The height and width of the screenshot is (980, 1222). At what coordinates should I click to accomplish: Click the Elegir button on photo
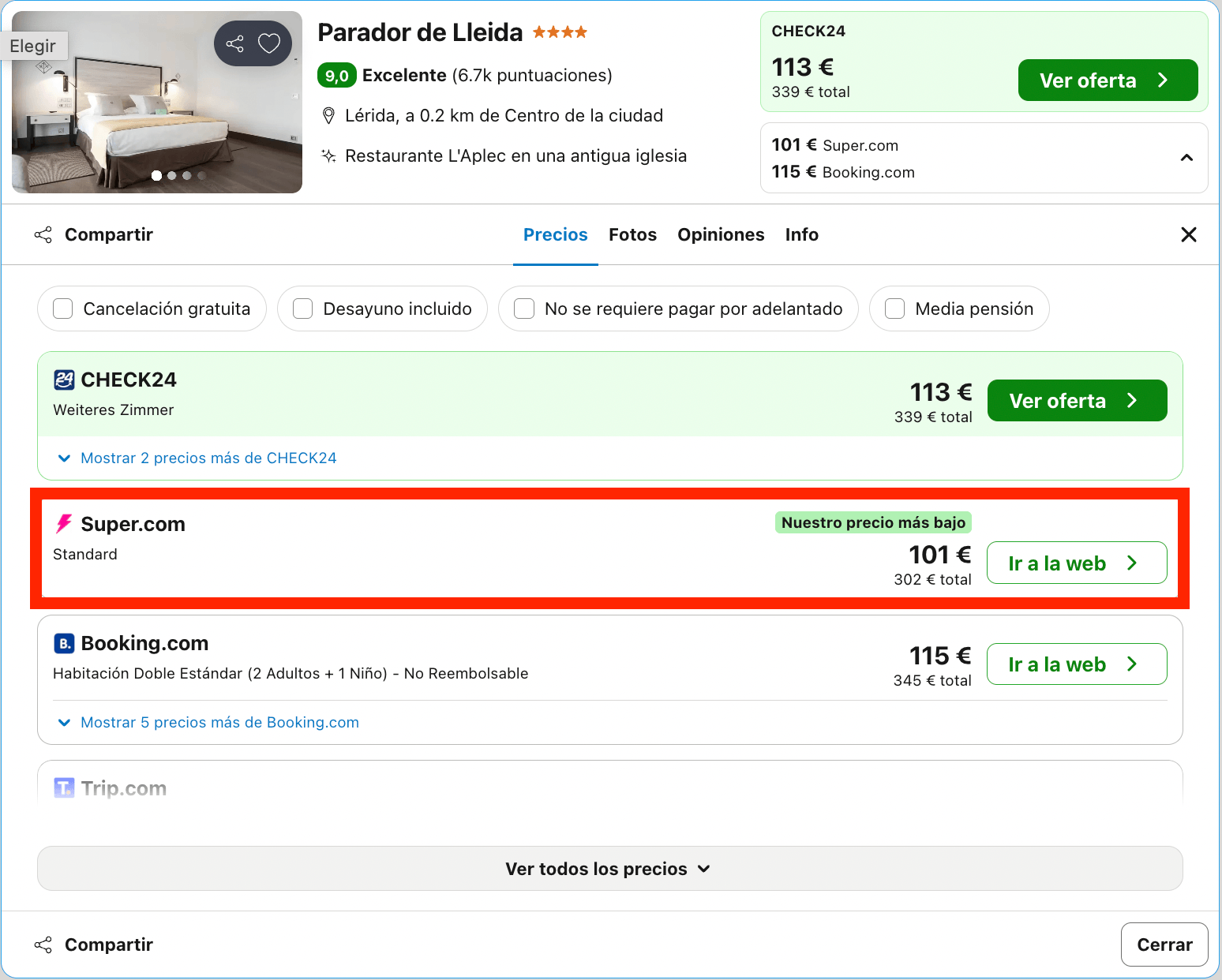(33, 46)
